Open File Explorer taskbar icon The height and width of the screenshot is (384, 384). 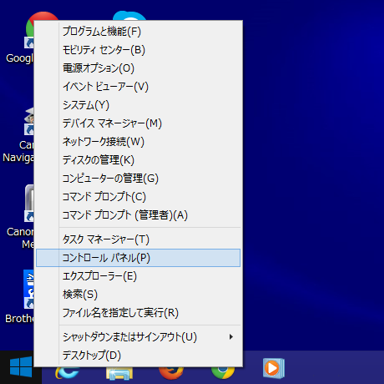120,373
